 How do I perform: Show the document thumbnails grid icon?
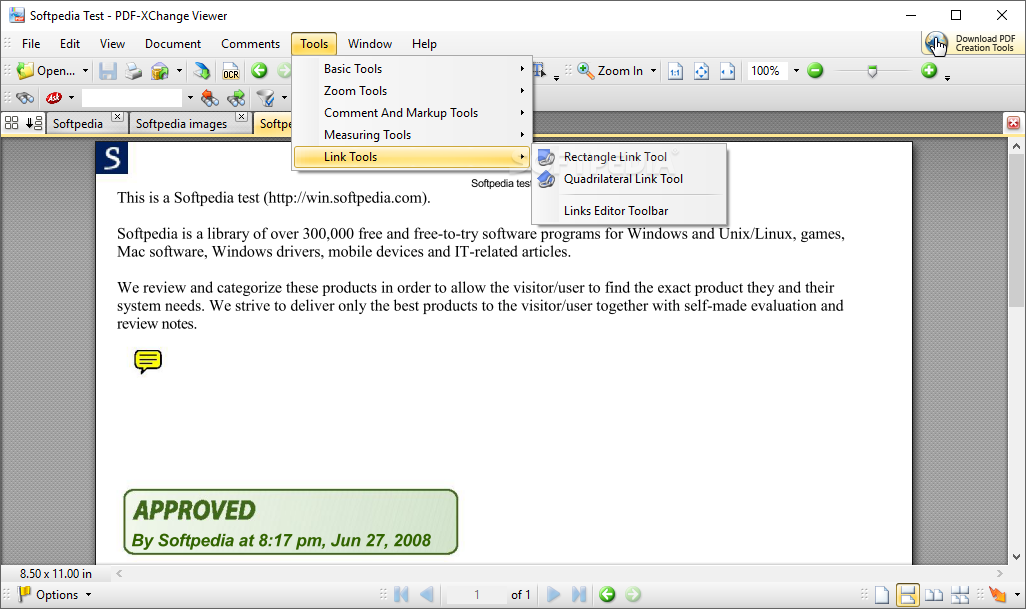pyautogui.click(x=12, y=123)
